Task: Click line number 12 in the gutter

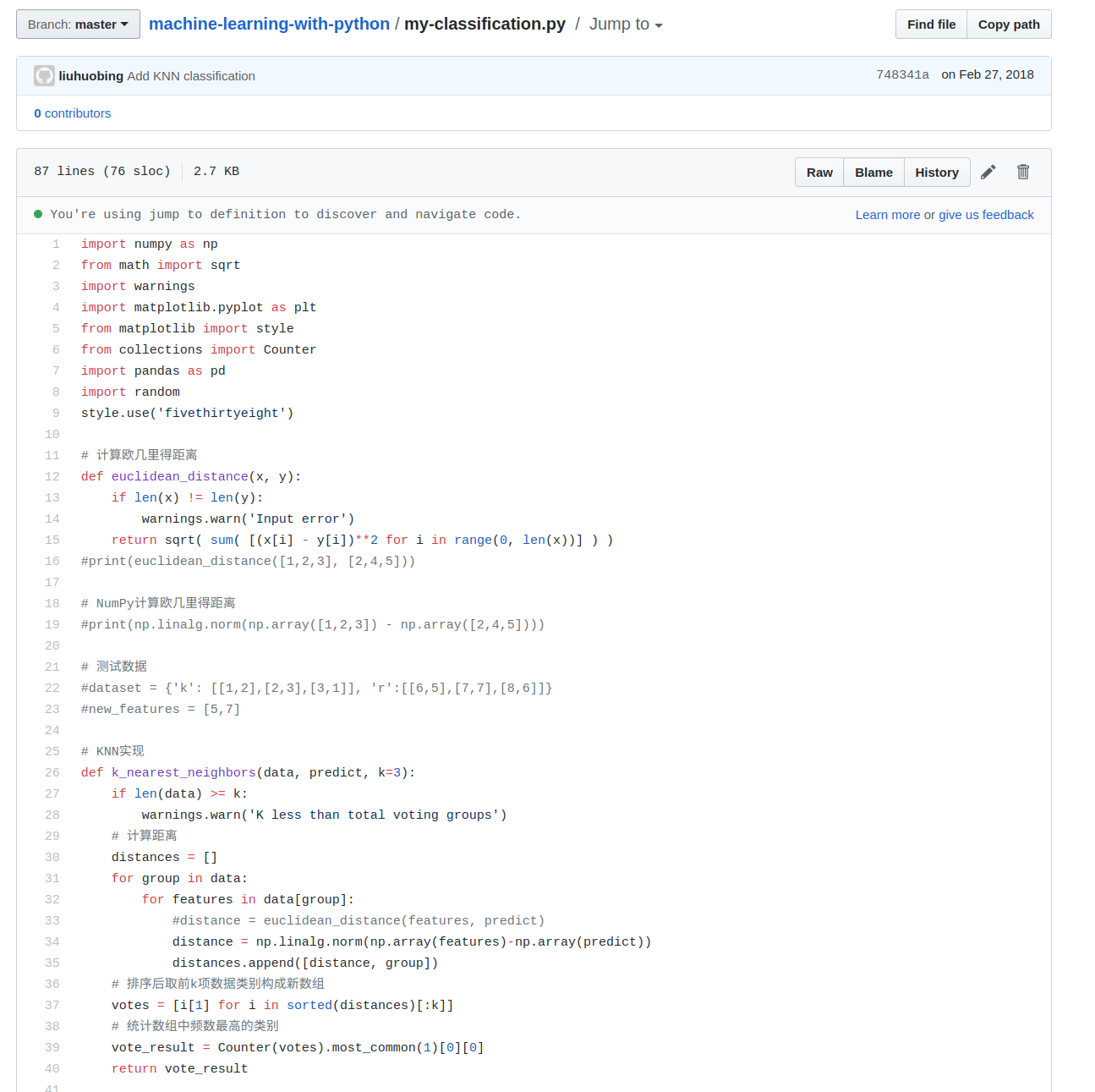Action: pyautogui.click(x=52, y=476)
